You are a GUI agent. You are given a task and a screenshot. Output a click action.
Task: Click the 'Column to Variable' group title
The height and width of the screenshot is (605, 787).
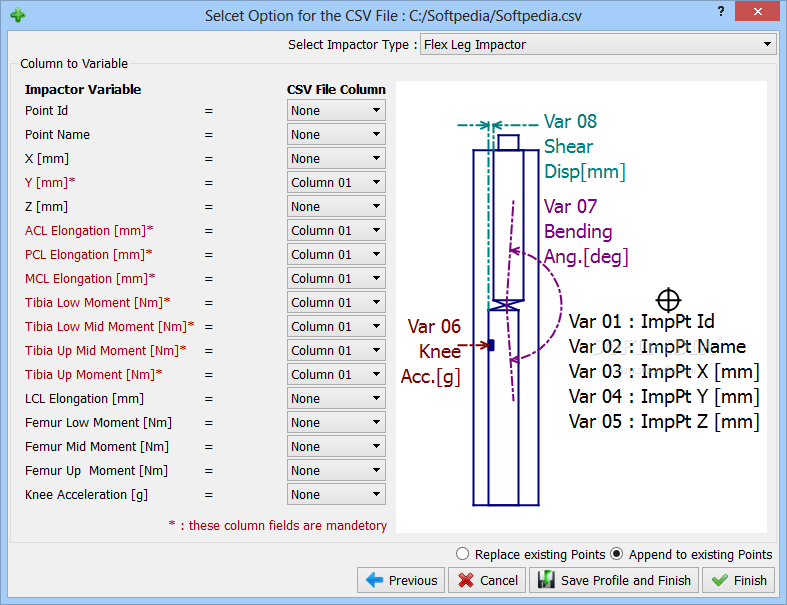[74, 64]
